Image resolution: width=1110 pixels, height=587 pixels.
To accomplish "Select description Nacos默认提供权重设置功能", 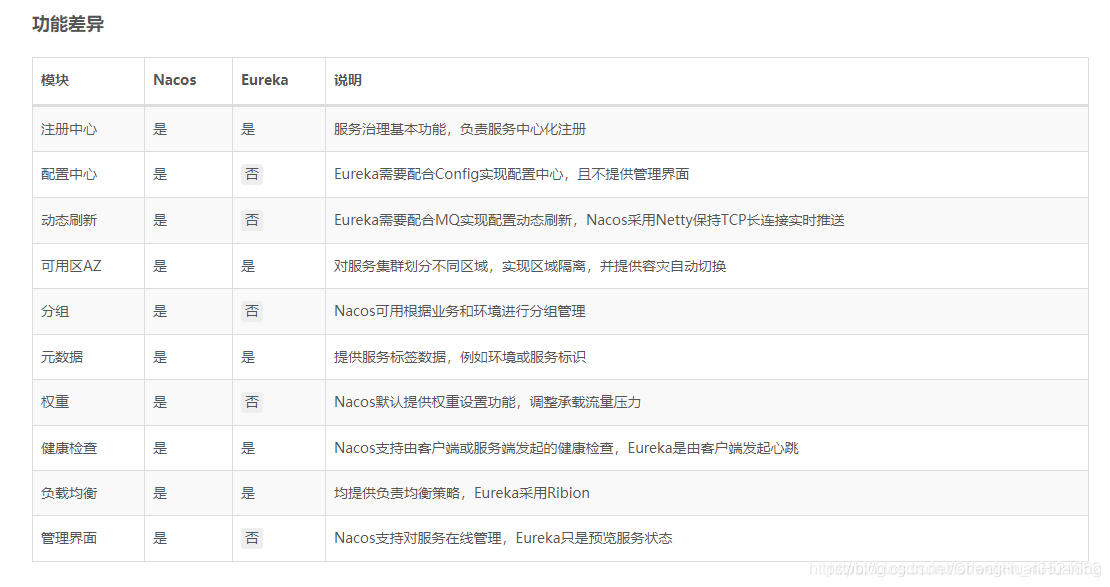I will pyautogui.click(x=487, y=402).
